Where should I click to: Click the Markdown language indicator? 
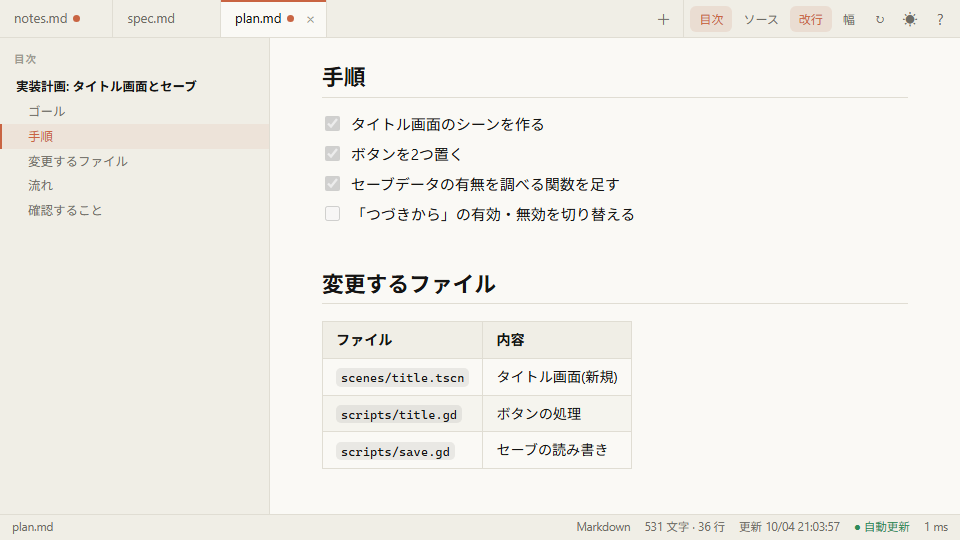(603, 527)
